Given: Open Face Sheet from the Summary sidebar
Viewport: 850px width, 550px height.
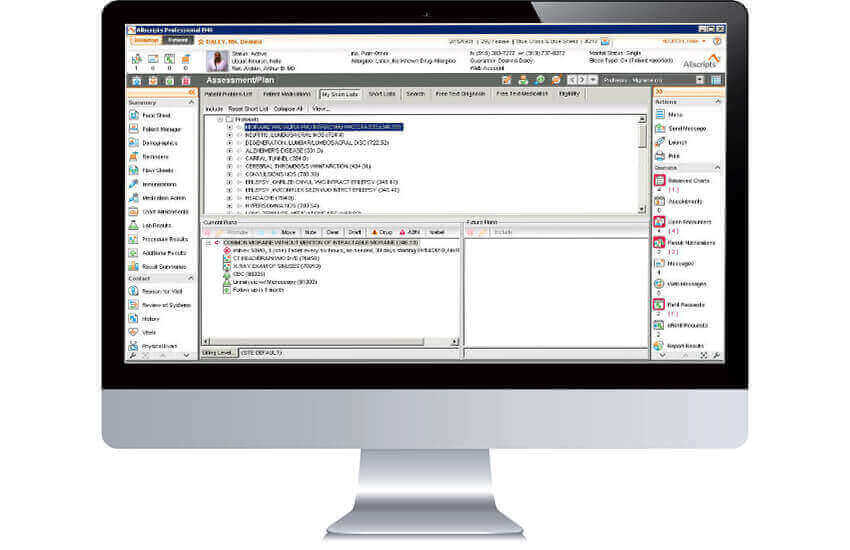Looking at the screenshot, I should [152, 116].
